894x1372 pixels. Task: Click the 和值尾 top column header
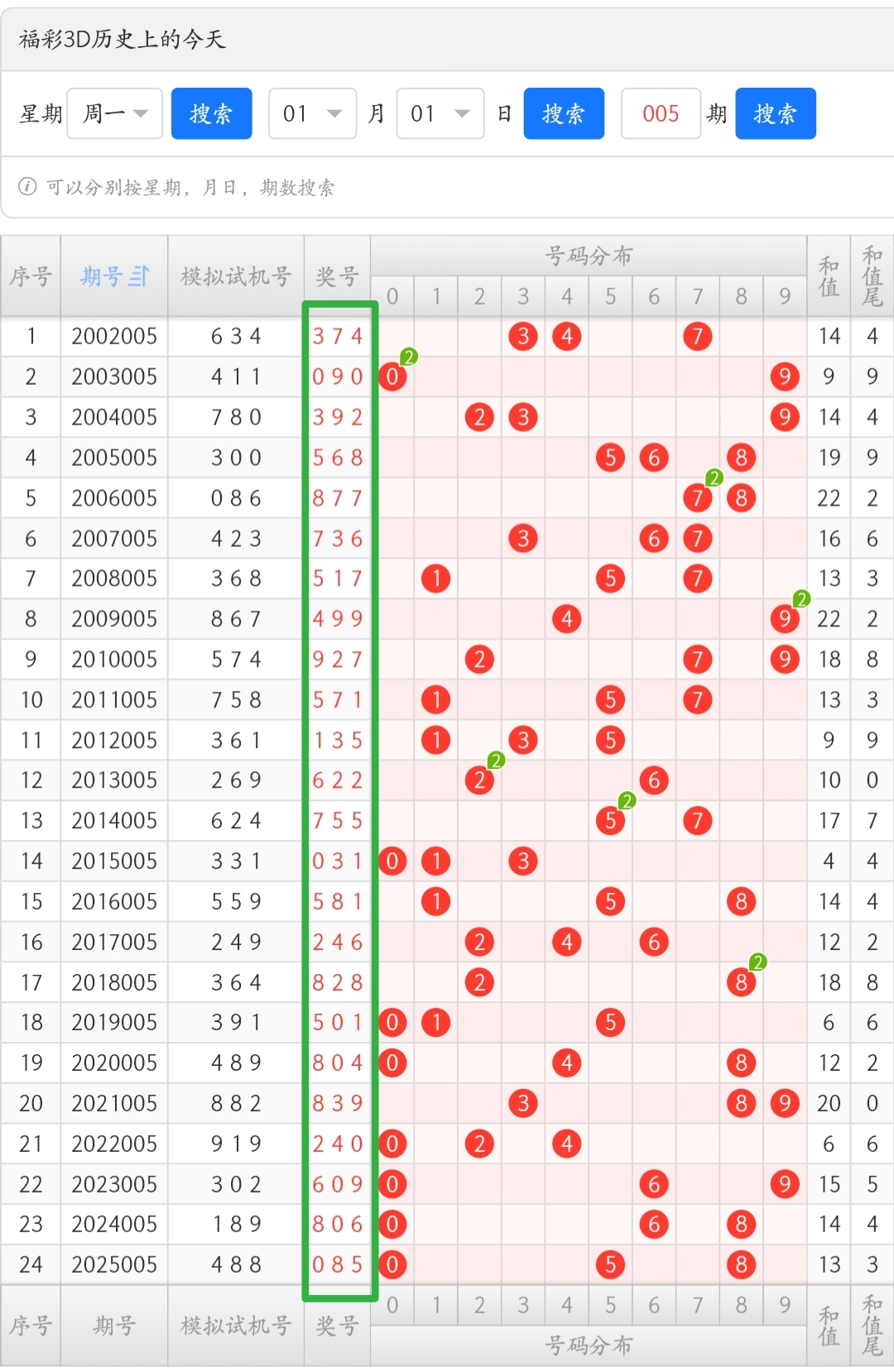tap(872, 276)
